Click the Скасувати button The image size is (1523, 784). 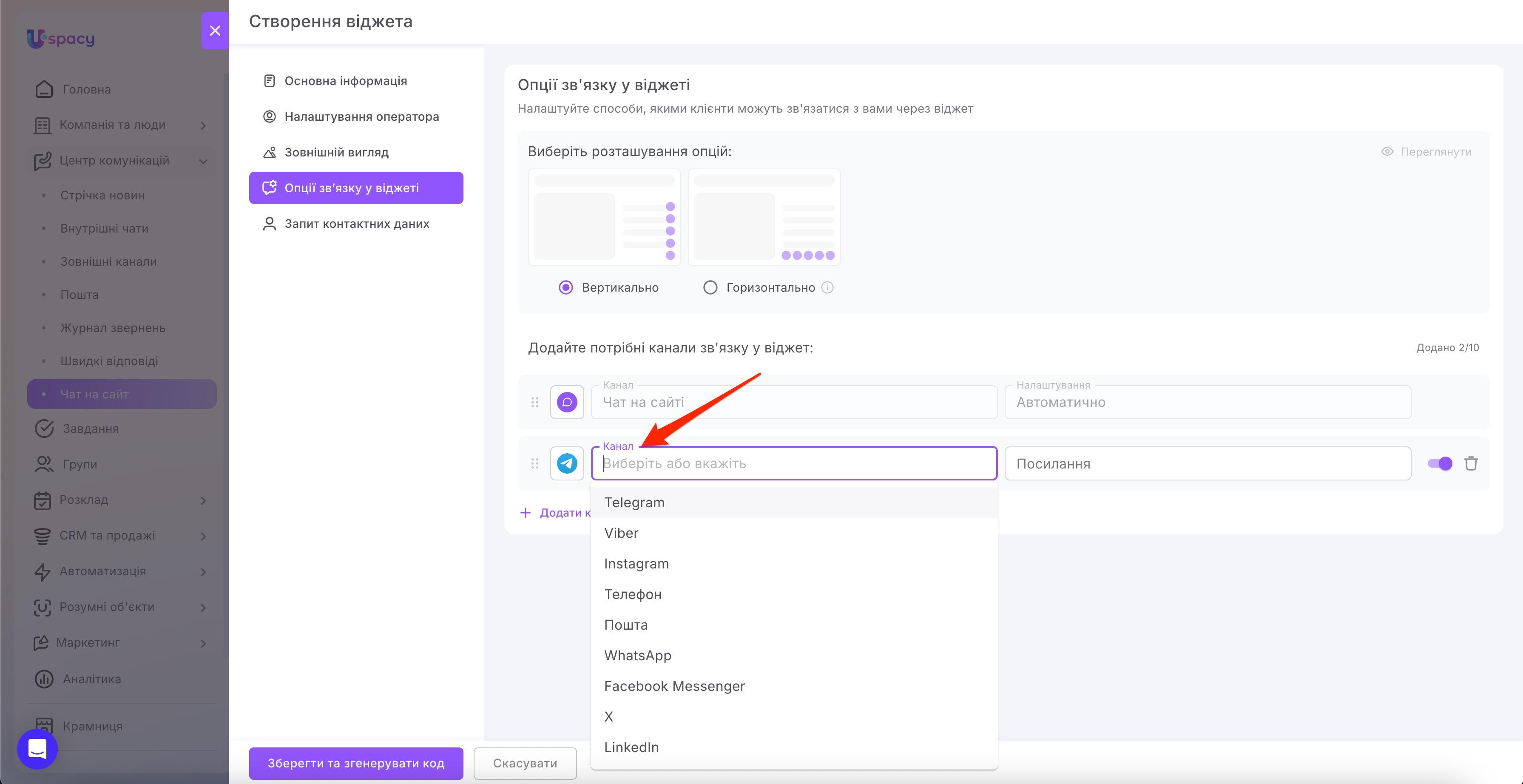pyautogui.click(x=525, y=763)
